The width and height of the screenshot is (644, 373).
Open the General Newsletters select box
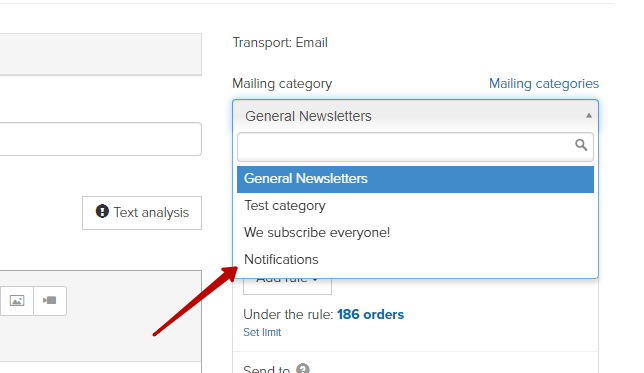pos(415,116)
